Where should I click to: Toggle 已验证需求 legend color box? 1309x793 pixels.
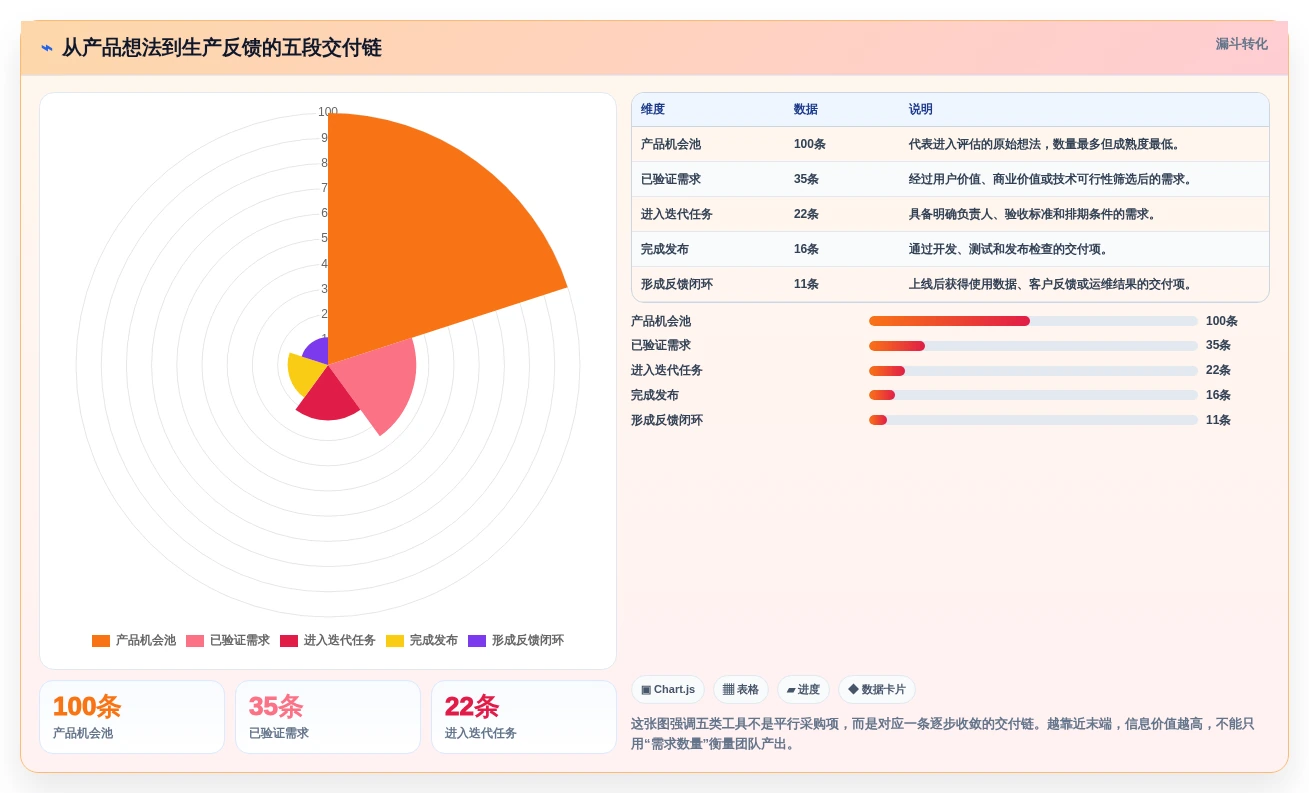[x=195, y=641]
